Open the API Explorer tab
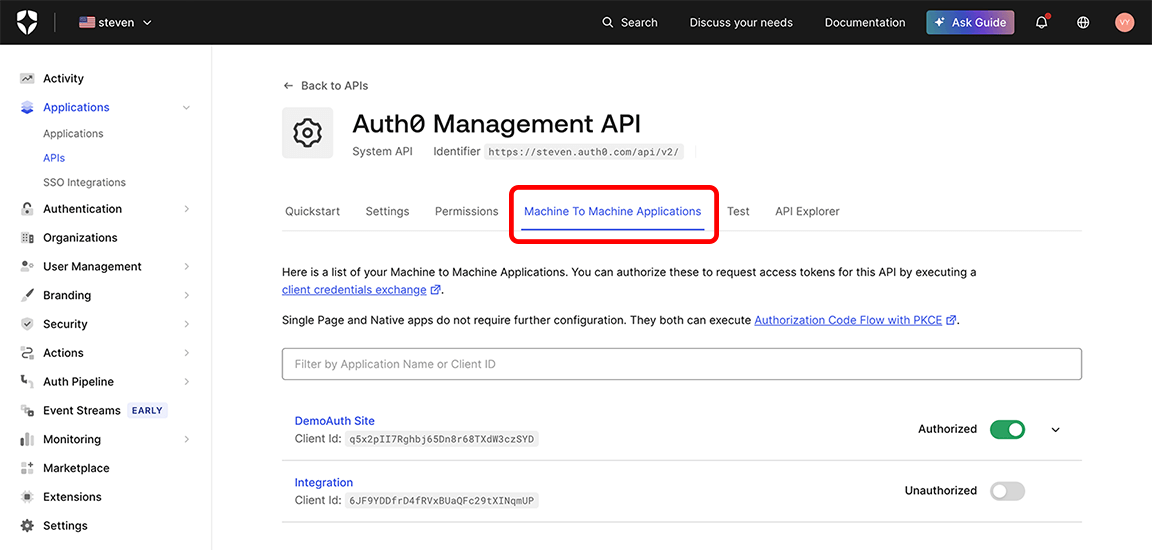 pos(807,211)
